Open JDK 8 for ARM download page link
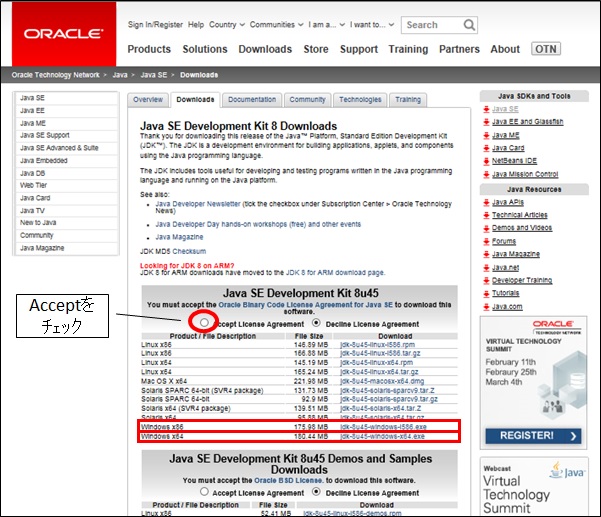 pyautogui.click(x=335, y=272)
